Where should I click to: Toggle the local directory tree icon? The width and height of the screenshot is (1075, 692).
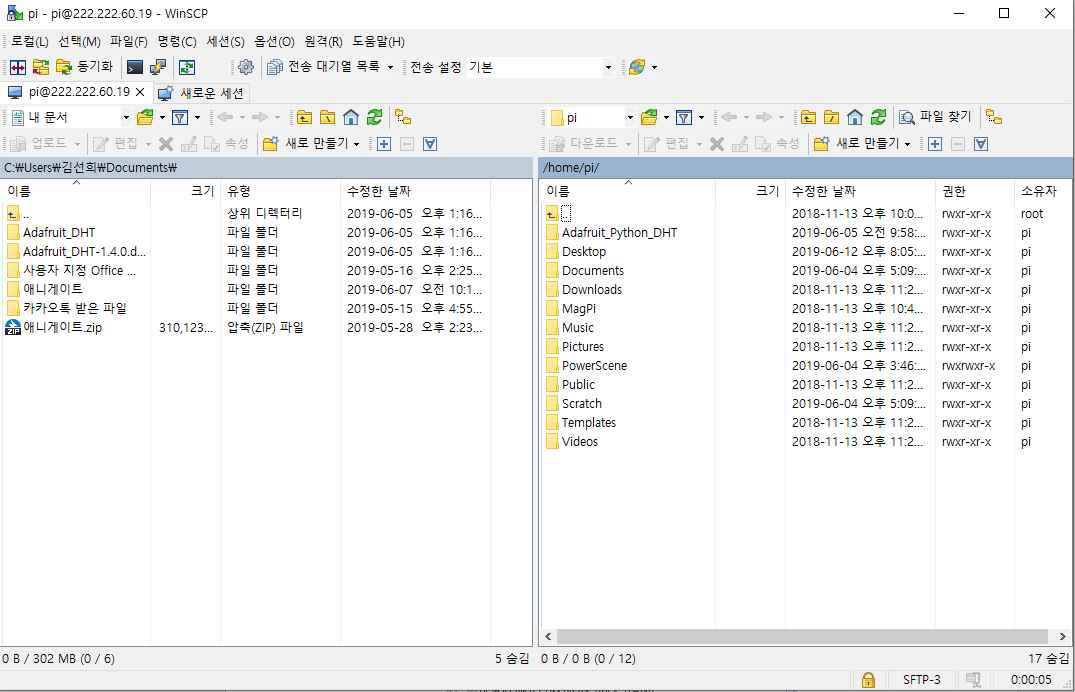[403, 117]
